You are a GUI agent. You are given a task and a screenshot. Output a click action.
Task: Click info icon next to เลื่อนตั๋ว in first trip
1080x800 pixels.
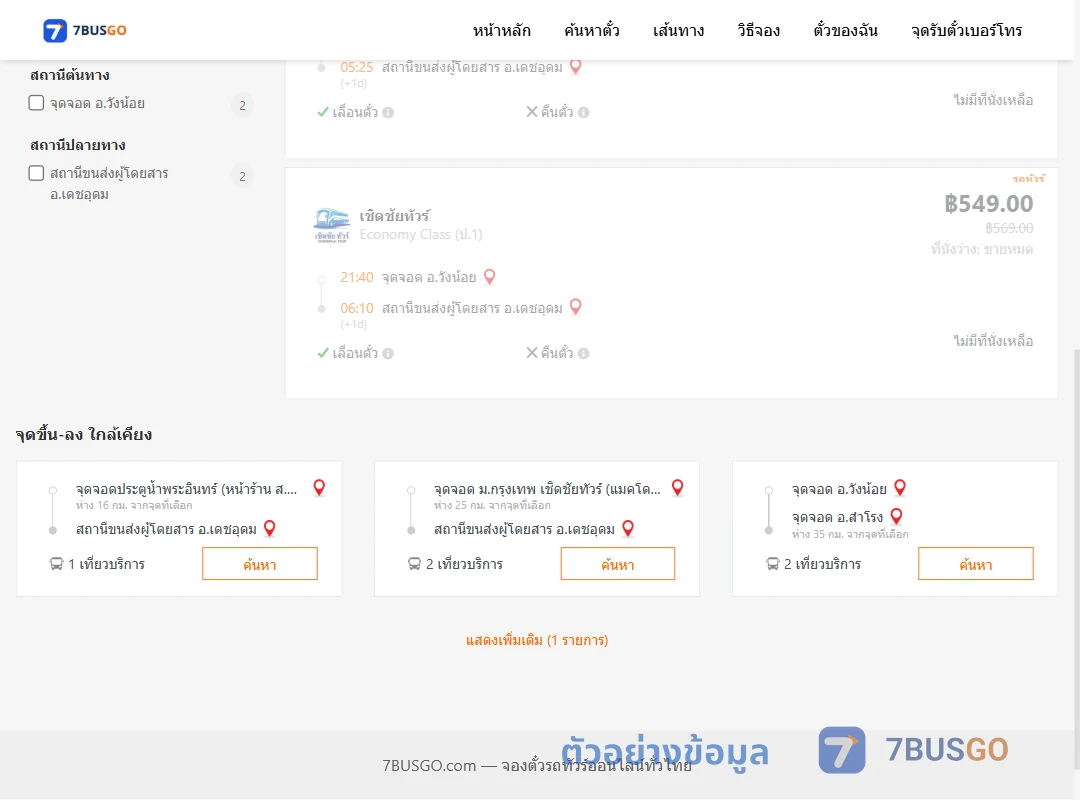[x=388, y=112]
